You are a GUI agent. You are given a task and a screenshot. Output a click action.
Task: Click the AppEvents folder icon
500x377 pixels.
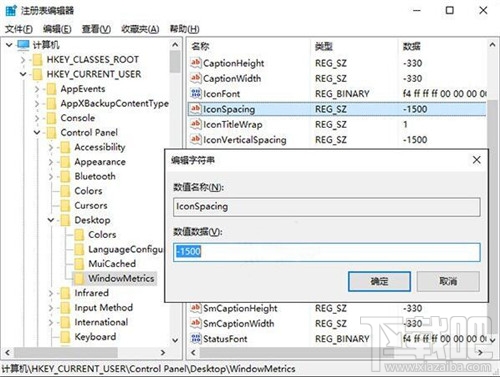pyautogui.click(x=51, y=89)
